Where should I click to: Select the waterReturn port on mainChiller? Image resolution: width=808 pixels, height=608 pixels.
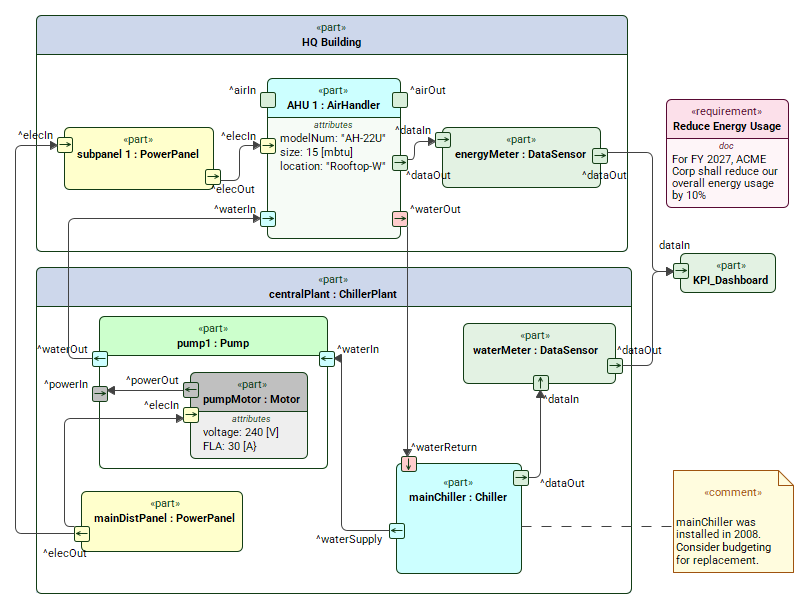pos(409,464)
